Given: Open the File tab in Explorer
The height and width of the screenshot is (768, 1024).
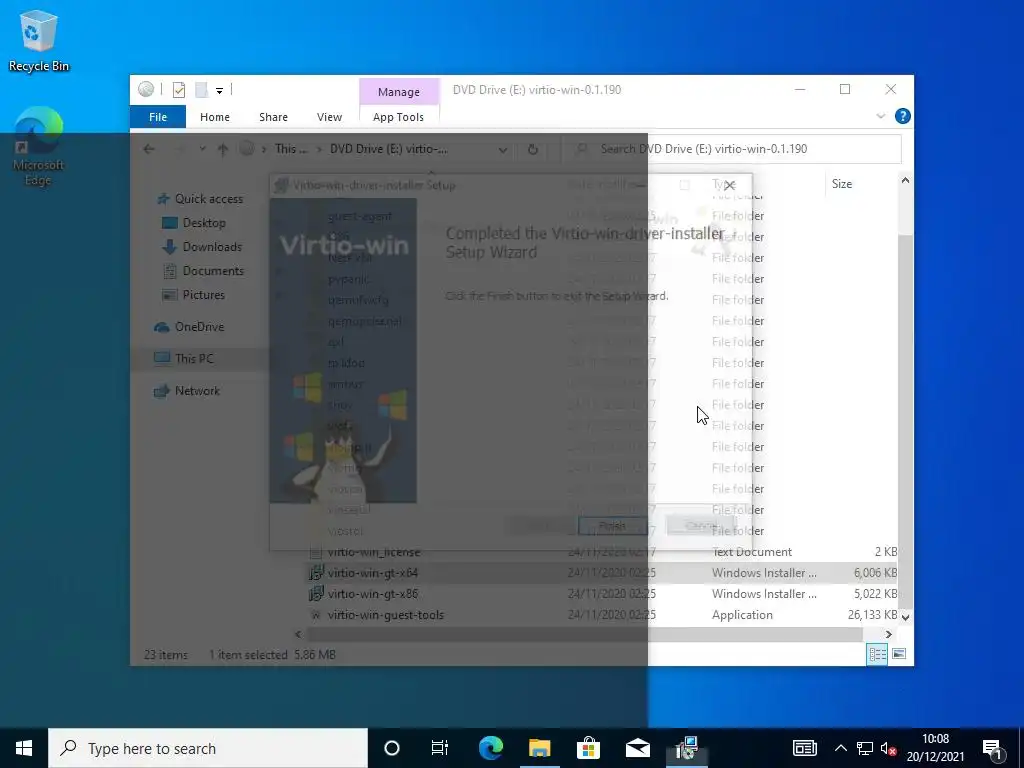Looking at the screenshot, I should pyautogui.click(x=158, y=117).
